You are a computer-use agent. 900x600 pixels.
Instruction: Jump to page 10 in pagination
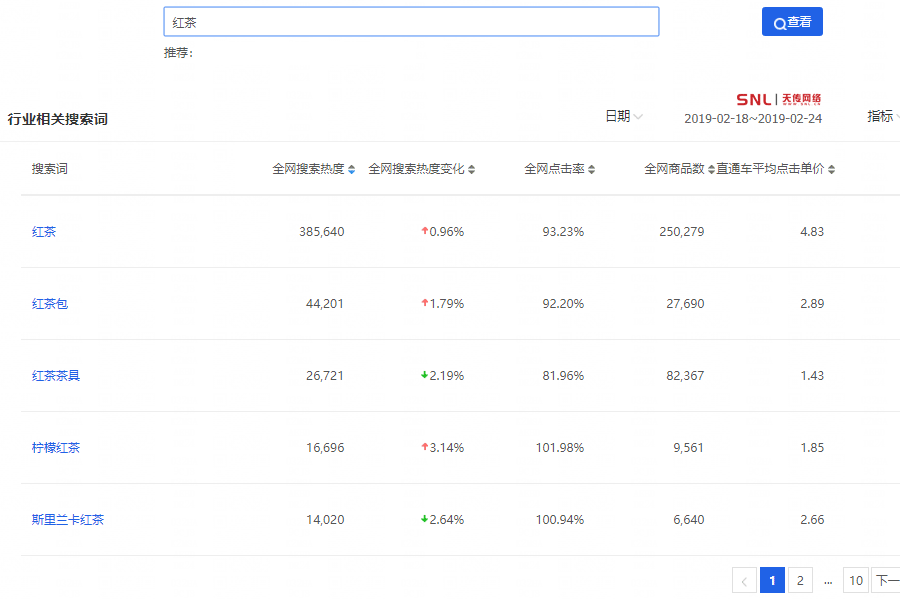pos(856,580)
